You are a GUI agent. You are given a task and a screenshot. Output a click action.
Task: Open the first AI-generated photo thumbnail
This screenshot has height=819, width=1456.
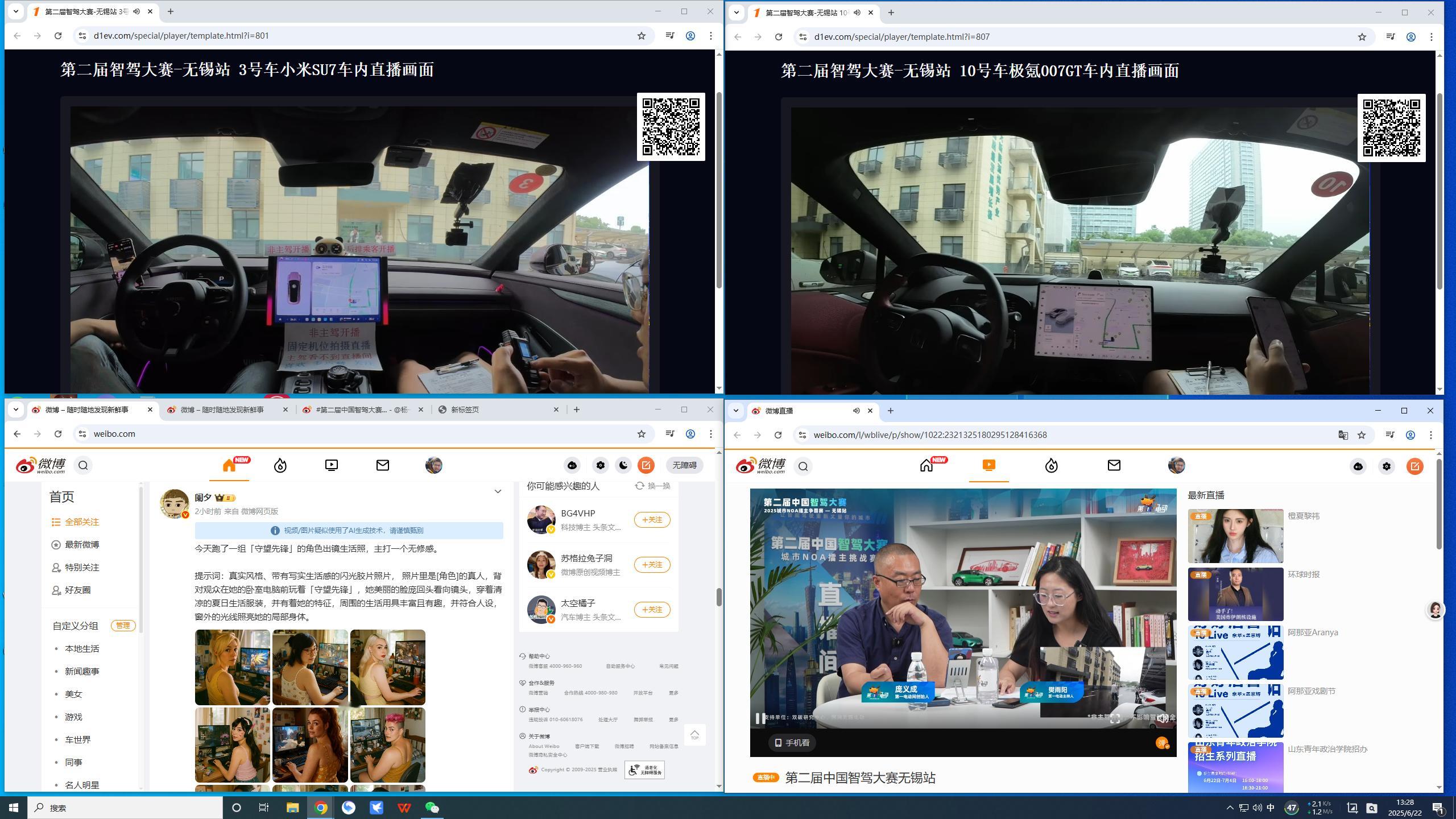coord(232,667)
